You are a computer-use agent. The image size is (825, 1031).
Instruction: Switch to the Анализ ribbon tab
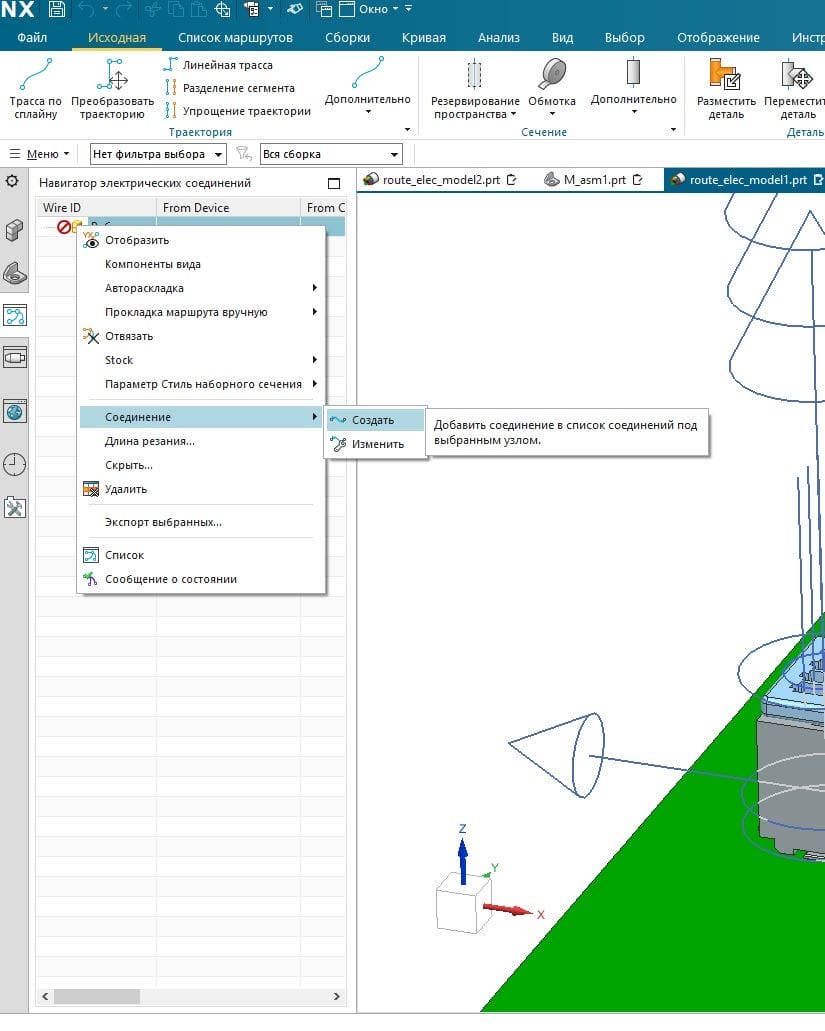[x=498, y=37]
